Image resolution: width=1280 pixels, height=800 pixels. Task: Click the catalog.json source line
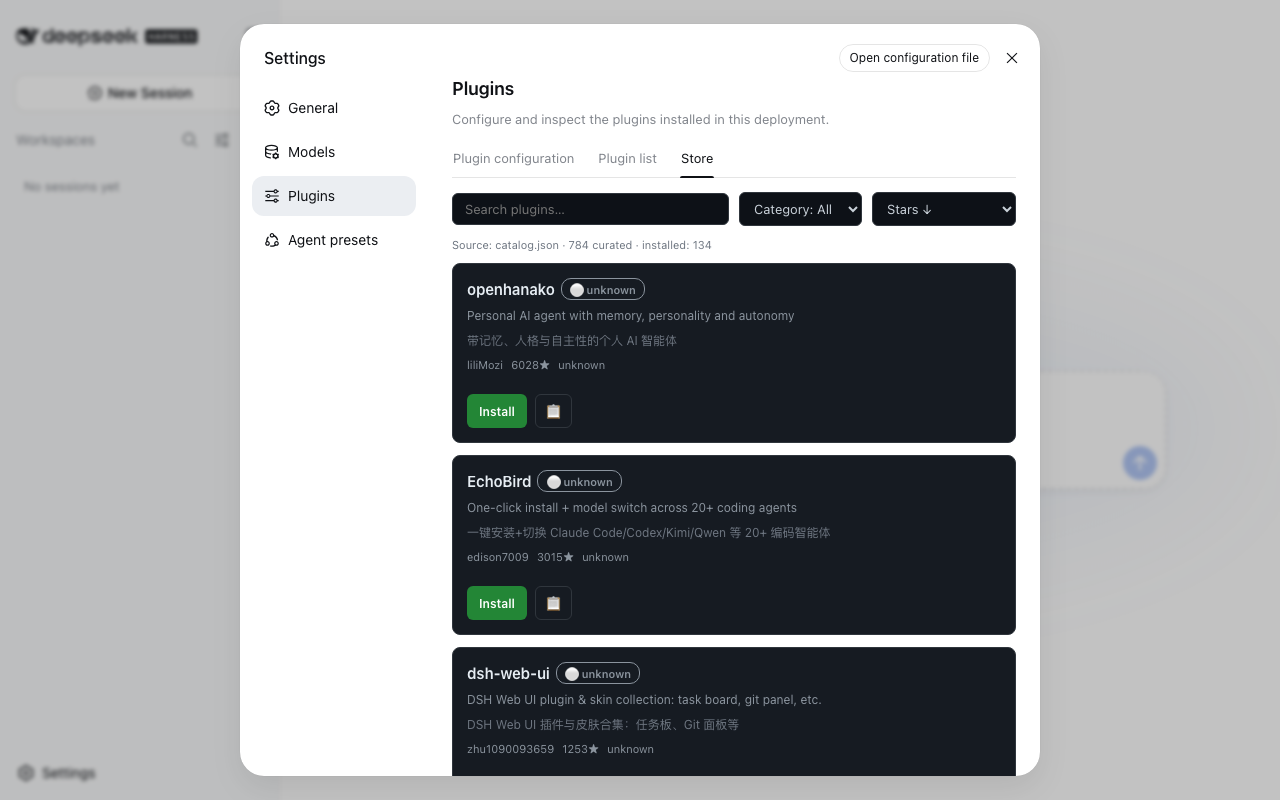coord(582,245)
